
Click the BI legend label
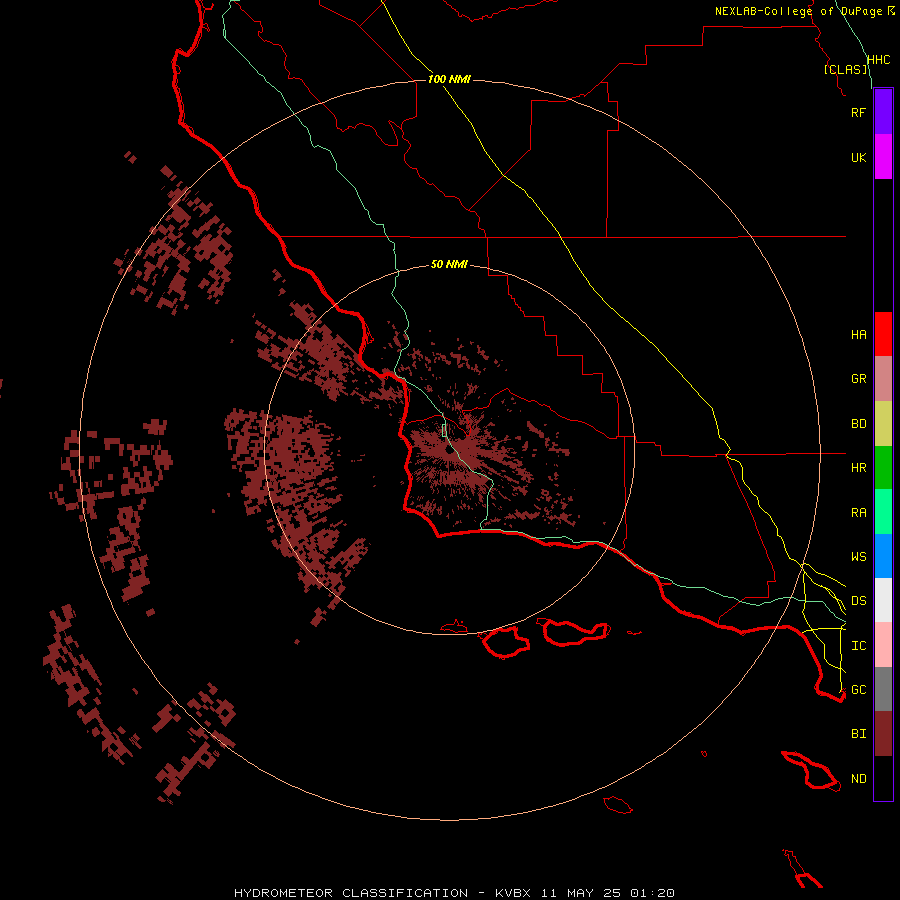pos(858,734)
